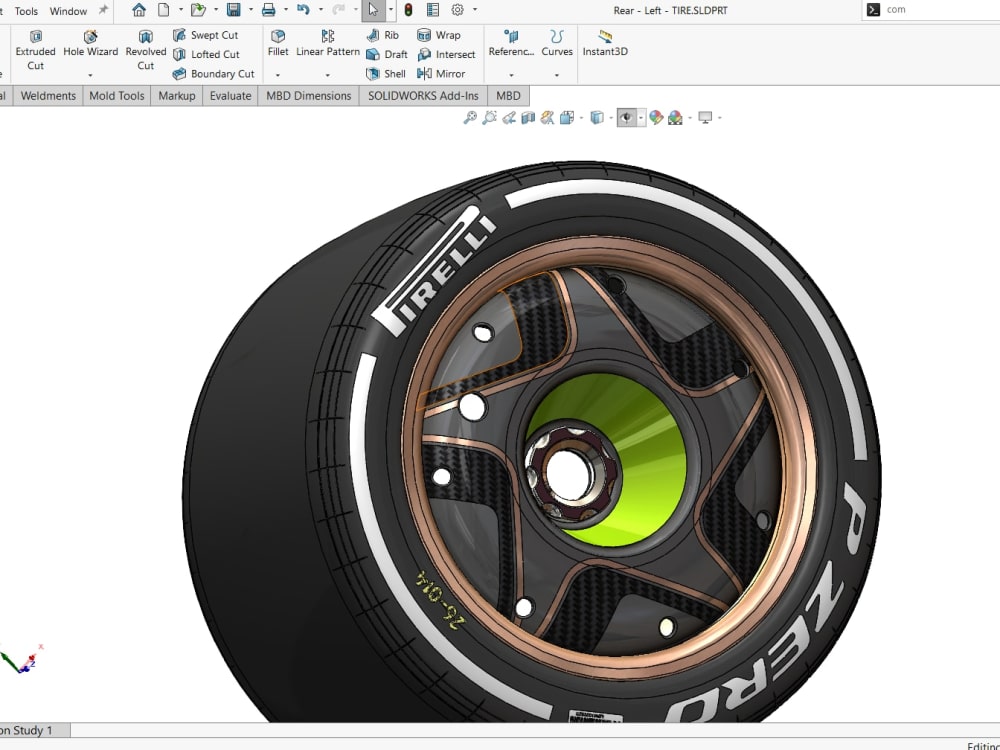The height and width of the screenshot is (750, 1000).
Task: Toggle the Hide/Show Items eye button
Action: (x=626, y=117)
